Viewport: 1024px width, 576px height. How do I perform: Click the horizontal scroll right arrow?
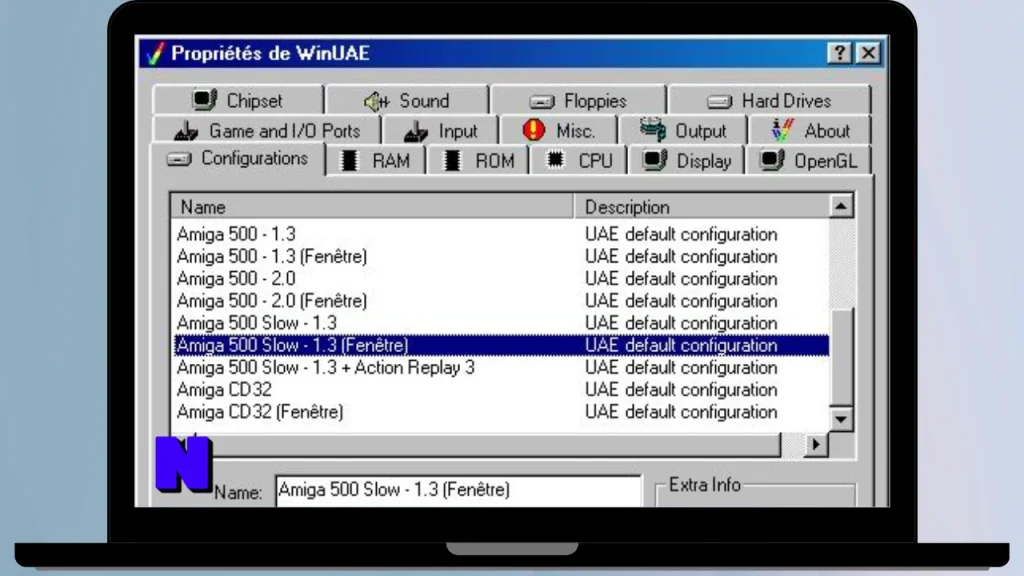[x=816, y=445]
